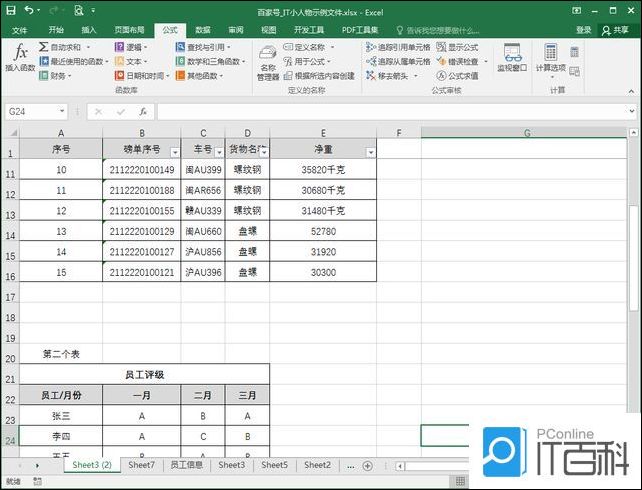Expand the Undo history dropdown arrow
Viewport: 642px width, 490px height.
point(39,10)
